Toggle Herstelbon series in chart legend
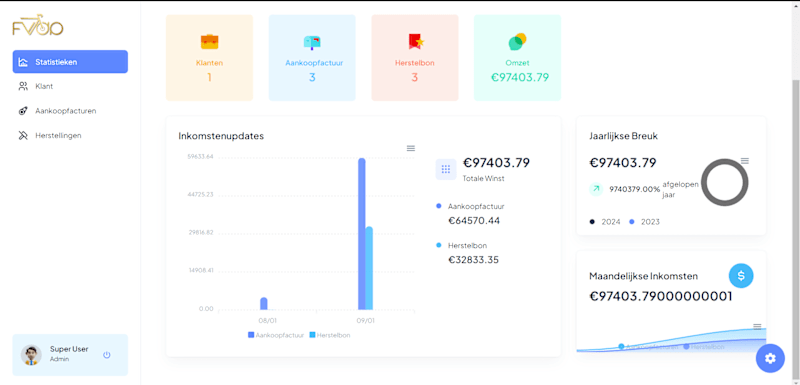Image resolution: width=800 pixels, height=385 pixels. tap(330, 335)
